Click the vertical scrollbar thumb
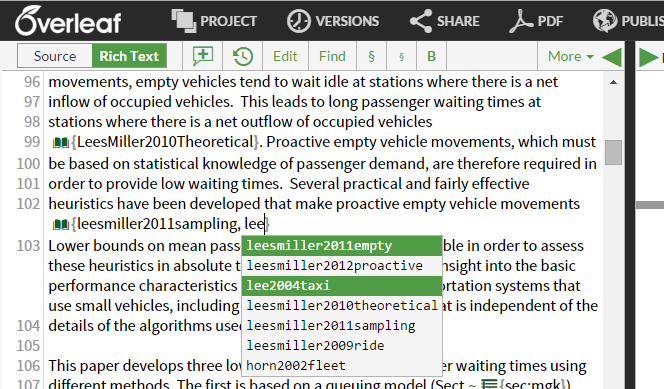The image size is (664, 389). (x=613, y=152)
